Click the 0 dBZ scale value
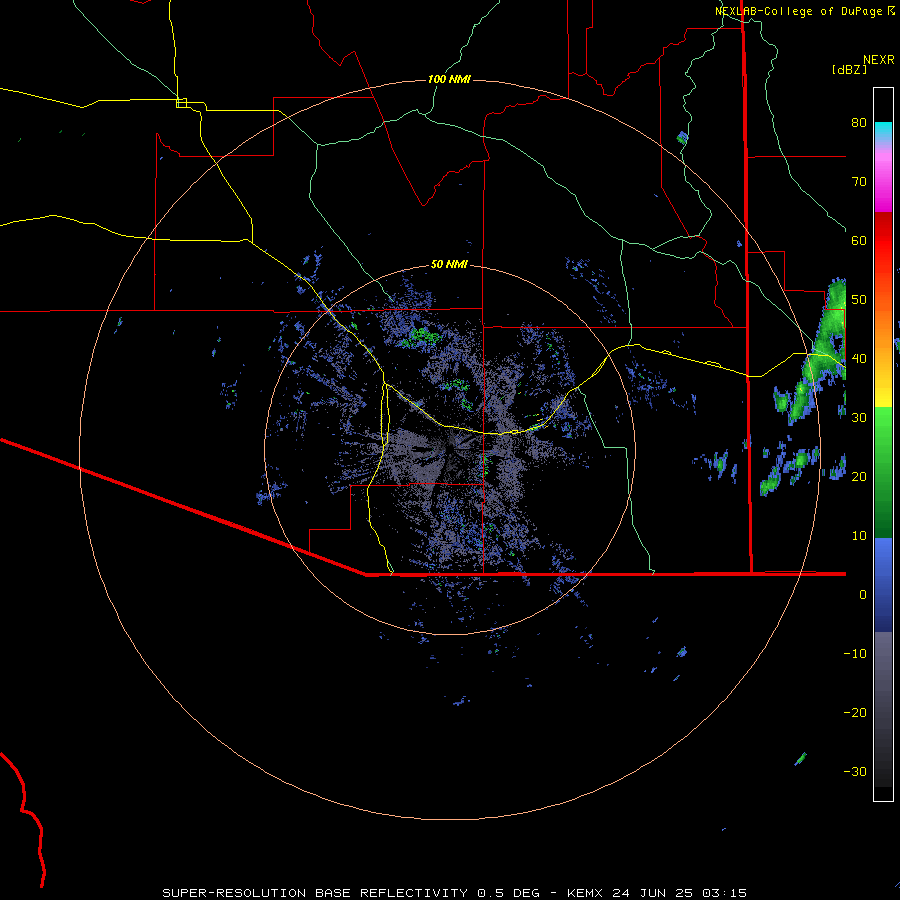This screenshot has width=900, height=900. pos(863,595)
